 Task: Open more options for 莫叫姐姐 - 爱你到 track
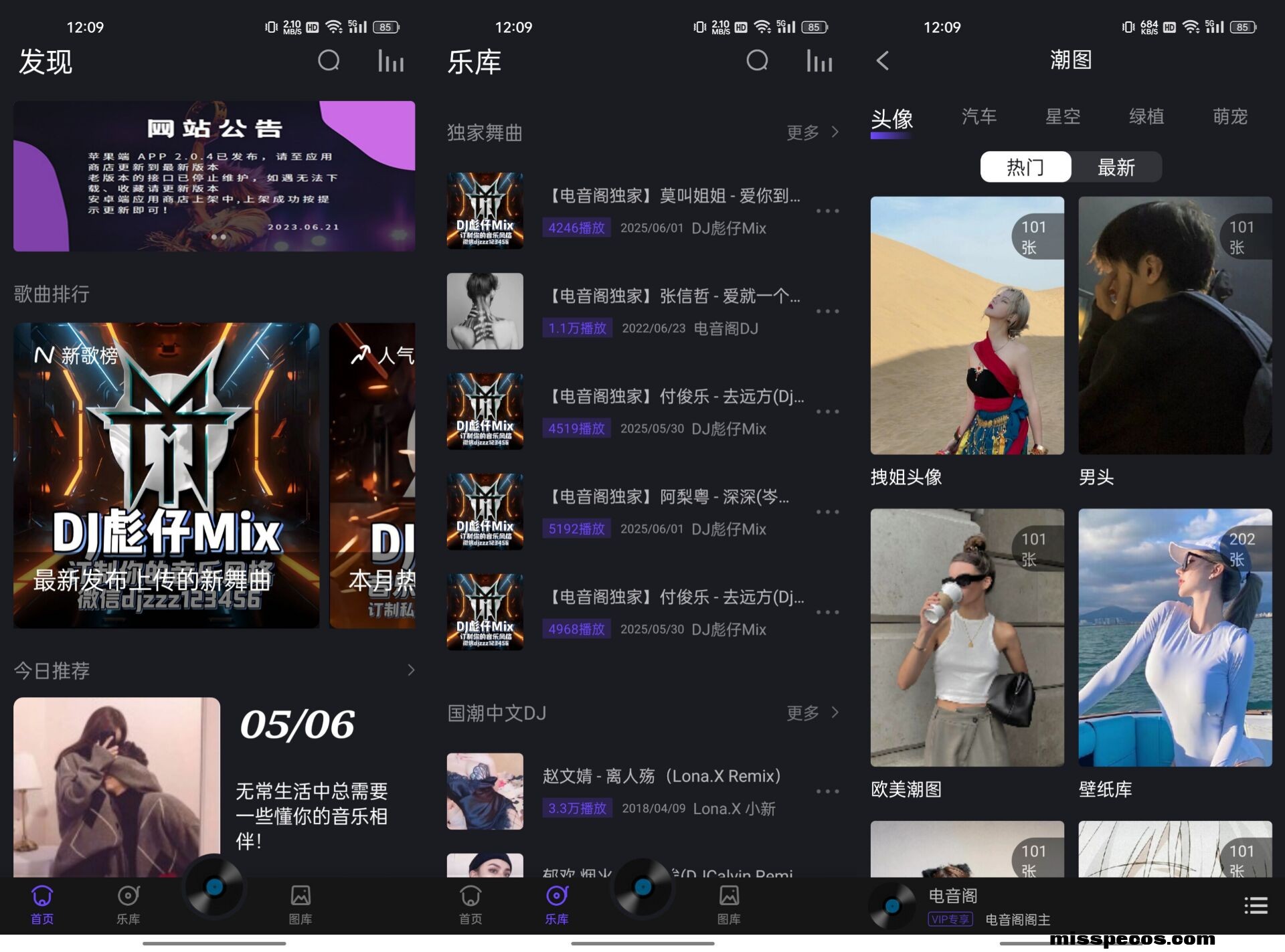828,211
